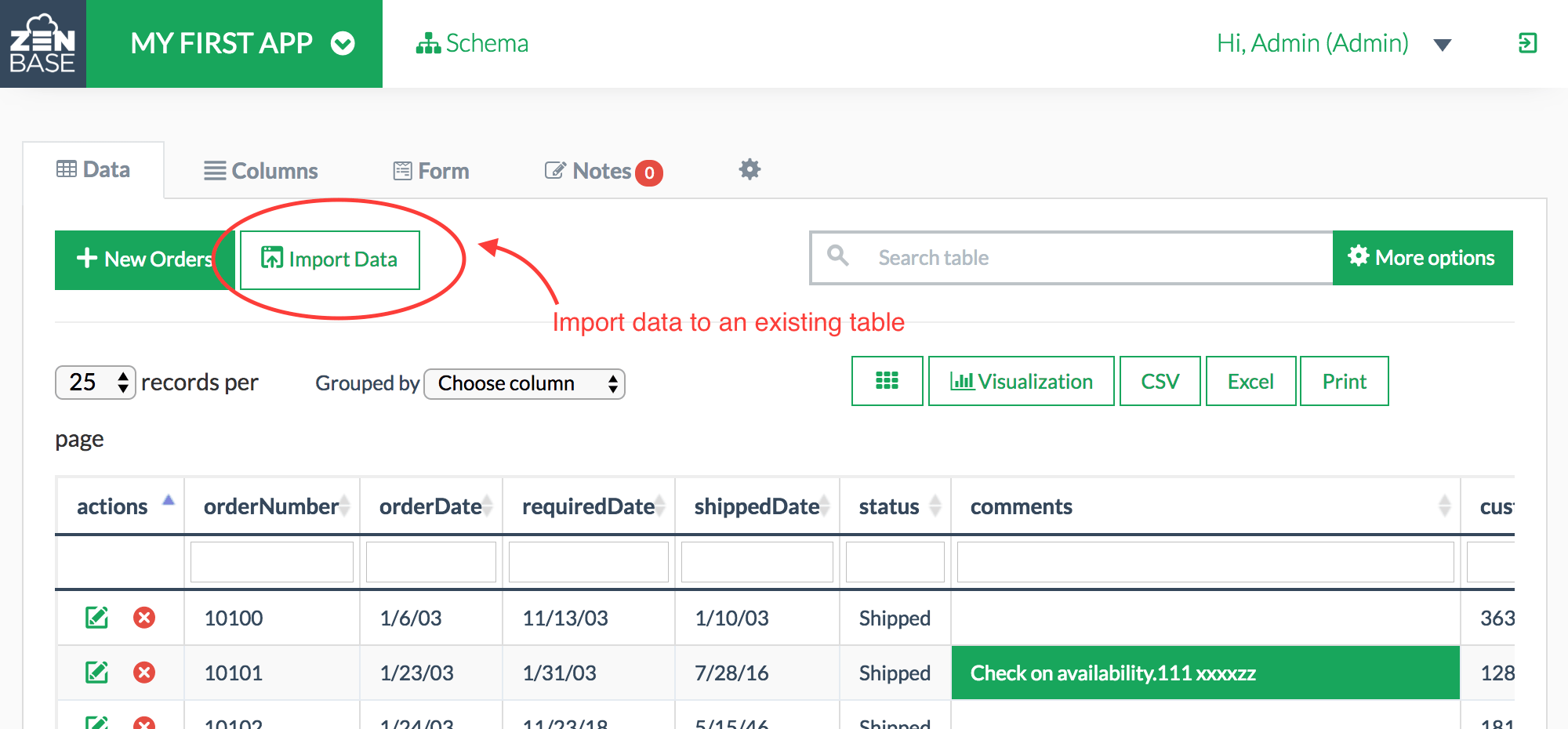Click the comments filter input

coord(1206,562)
